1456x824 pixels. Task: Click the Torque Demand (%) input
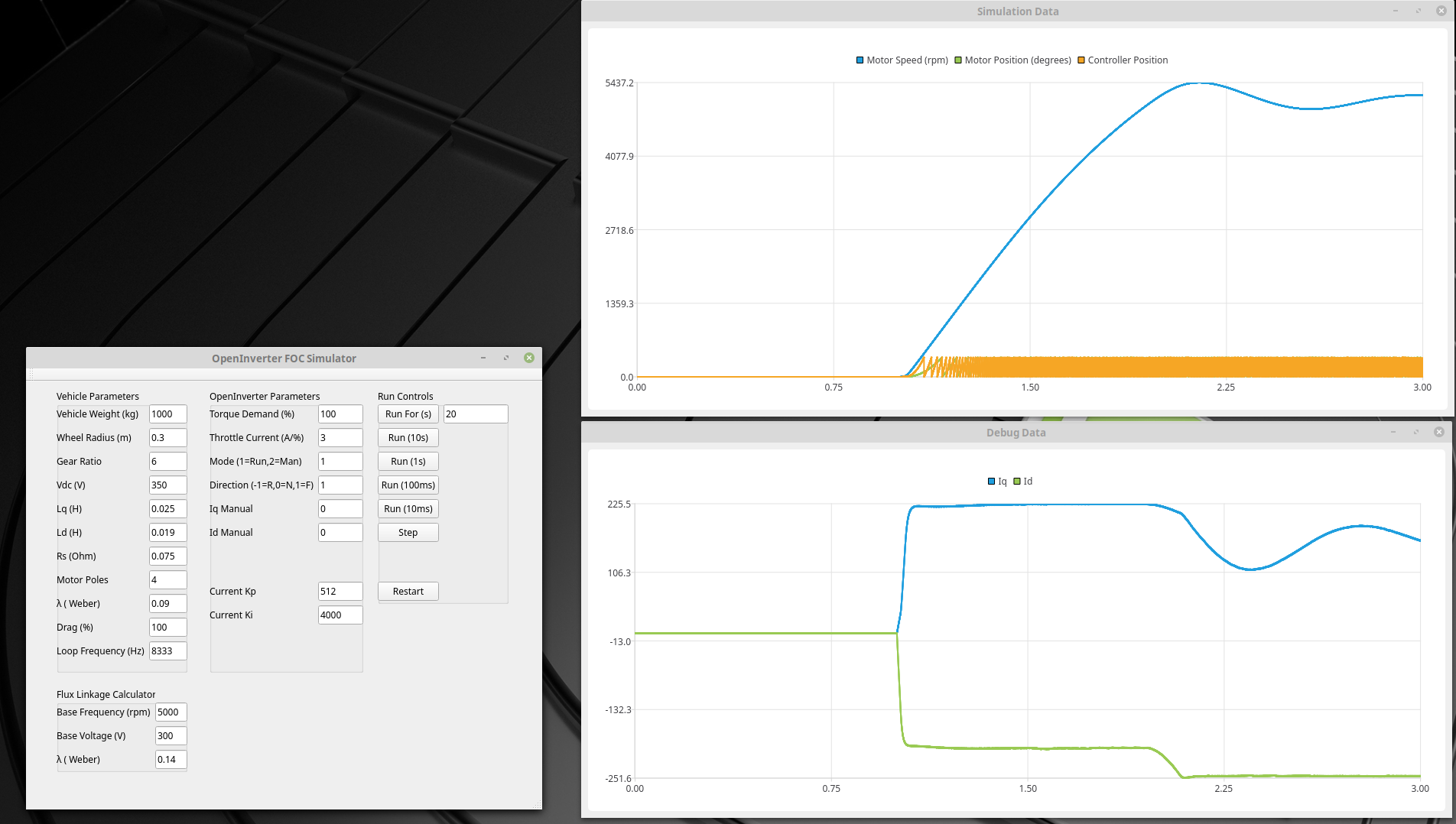[x=340, y=414]
